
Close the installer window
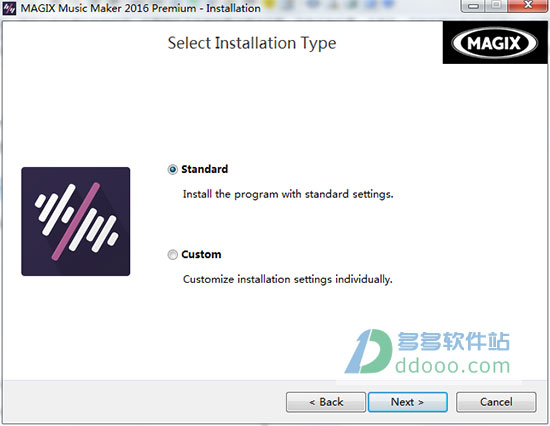click(x=528, y=5)
